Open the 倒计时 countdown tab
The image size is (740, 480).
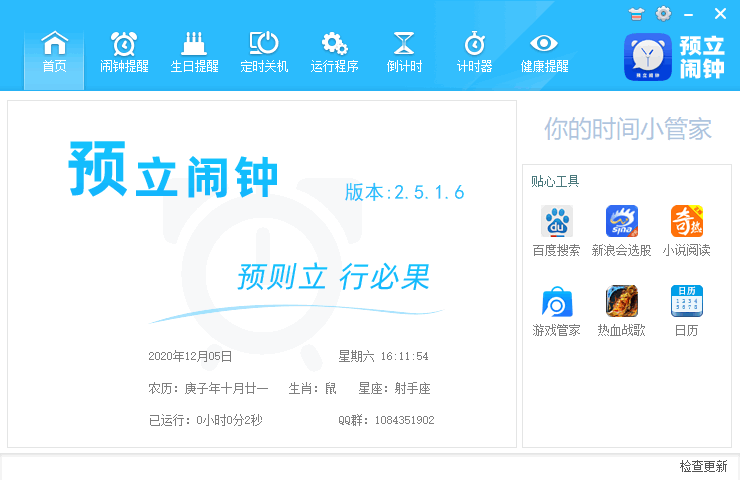(x=404, y=53)
